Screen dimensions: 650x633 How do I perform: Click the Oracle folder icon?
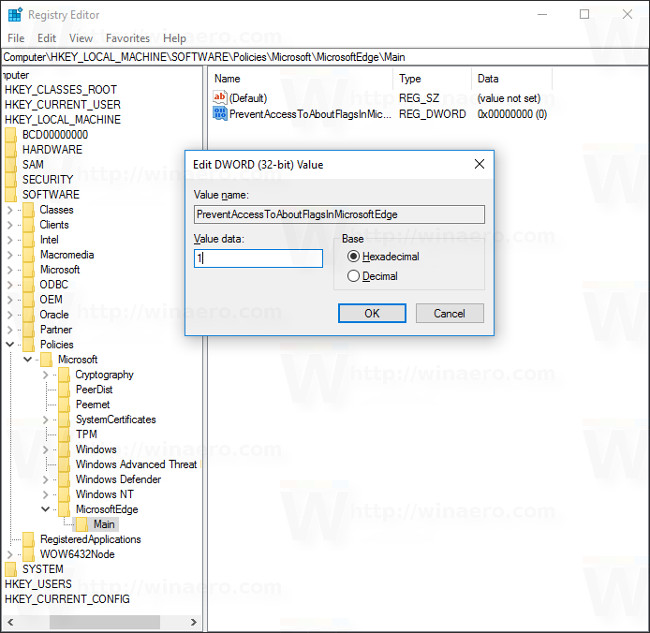pyautogui.click(x=28, y=315)
